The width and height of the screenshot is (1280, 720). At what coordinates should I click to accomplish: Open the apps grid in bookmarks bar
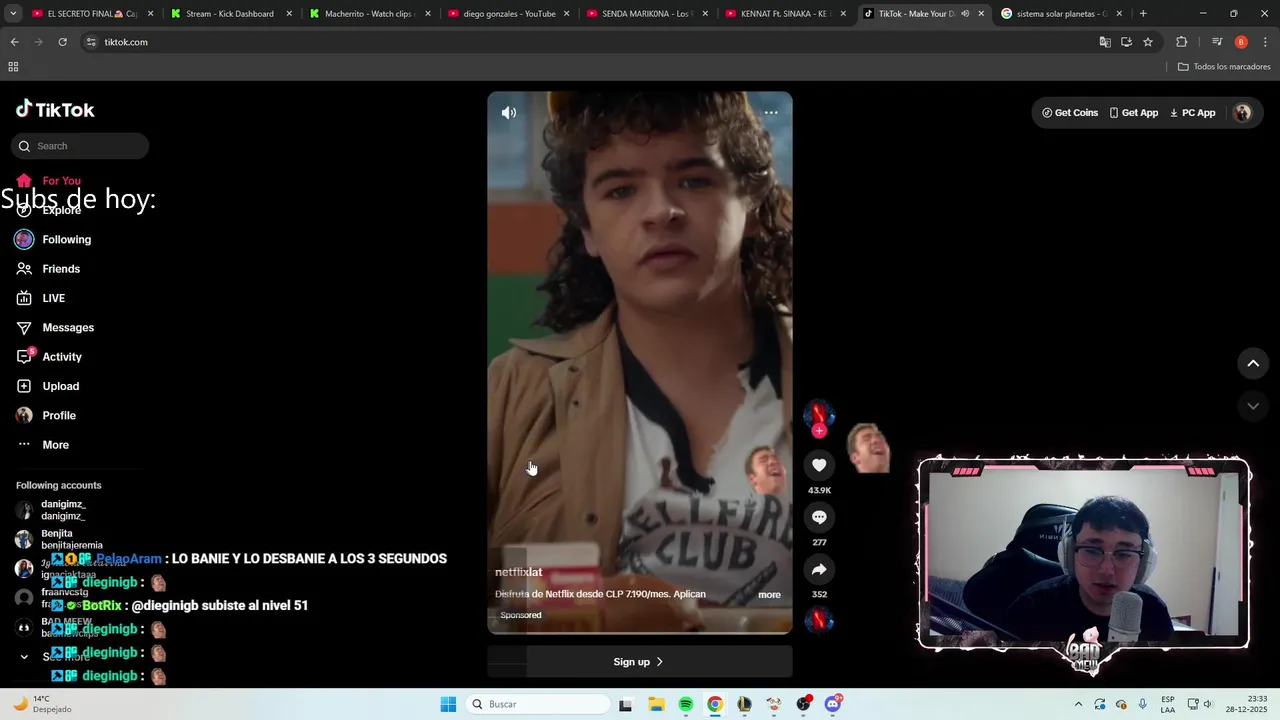tap(13, 67)
